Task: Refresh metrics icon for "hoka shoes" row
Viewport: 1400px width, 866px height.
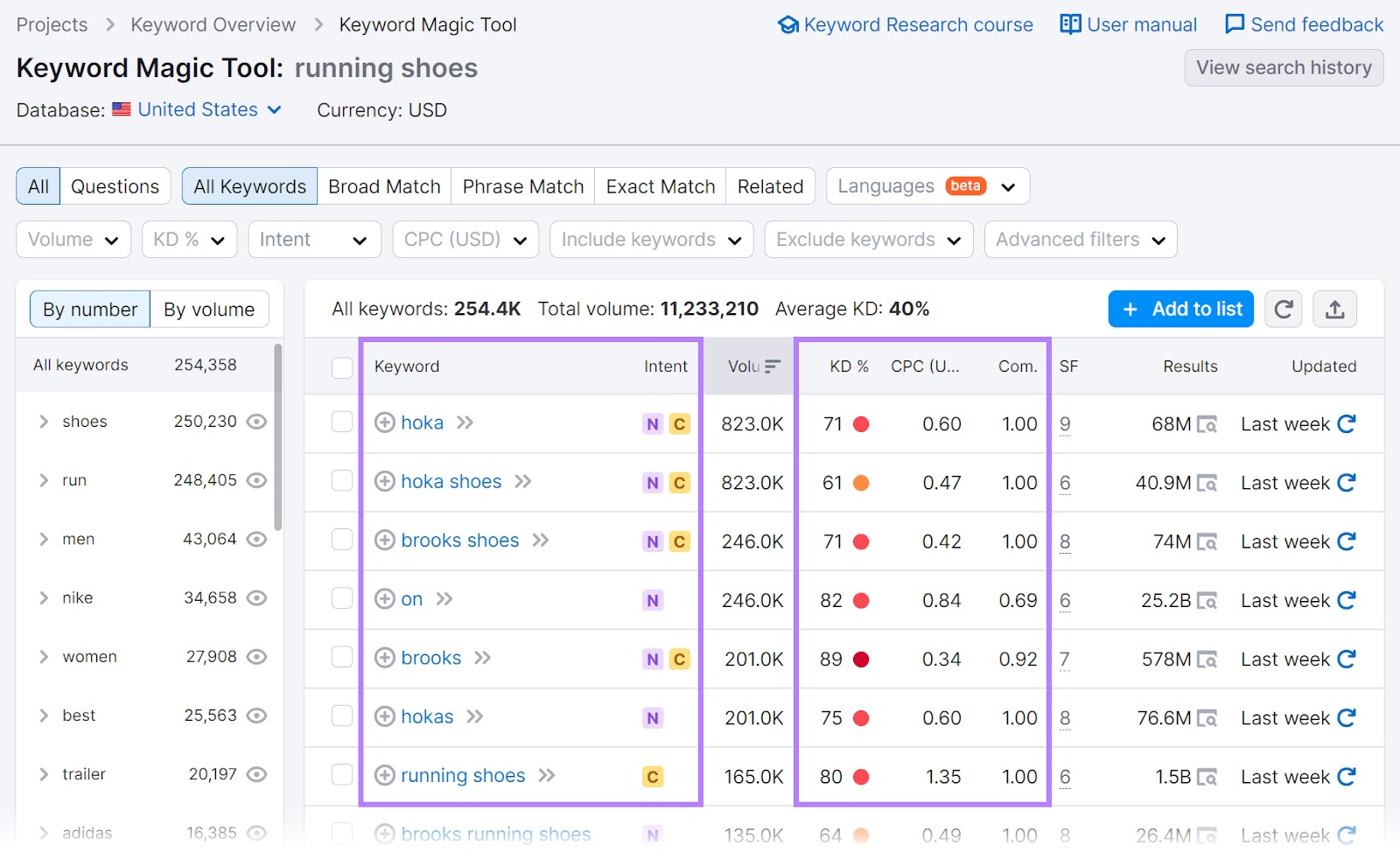Action: 1347,482
